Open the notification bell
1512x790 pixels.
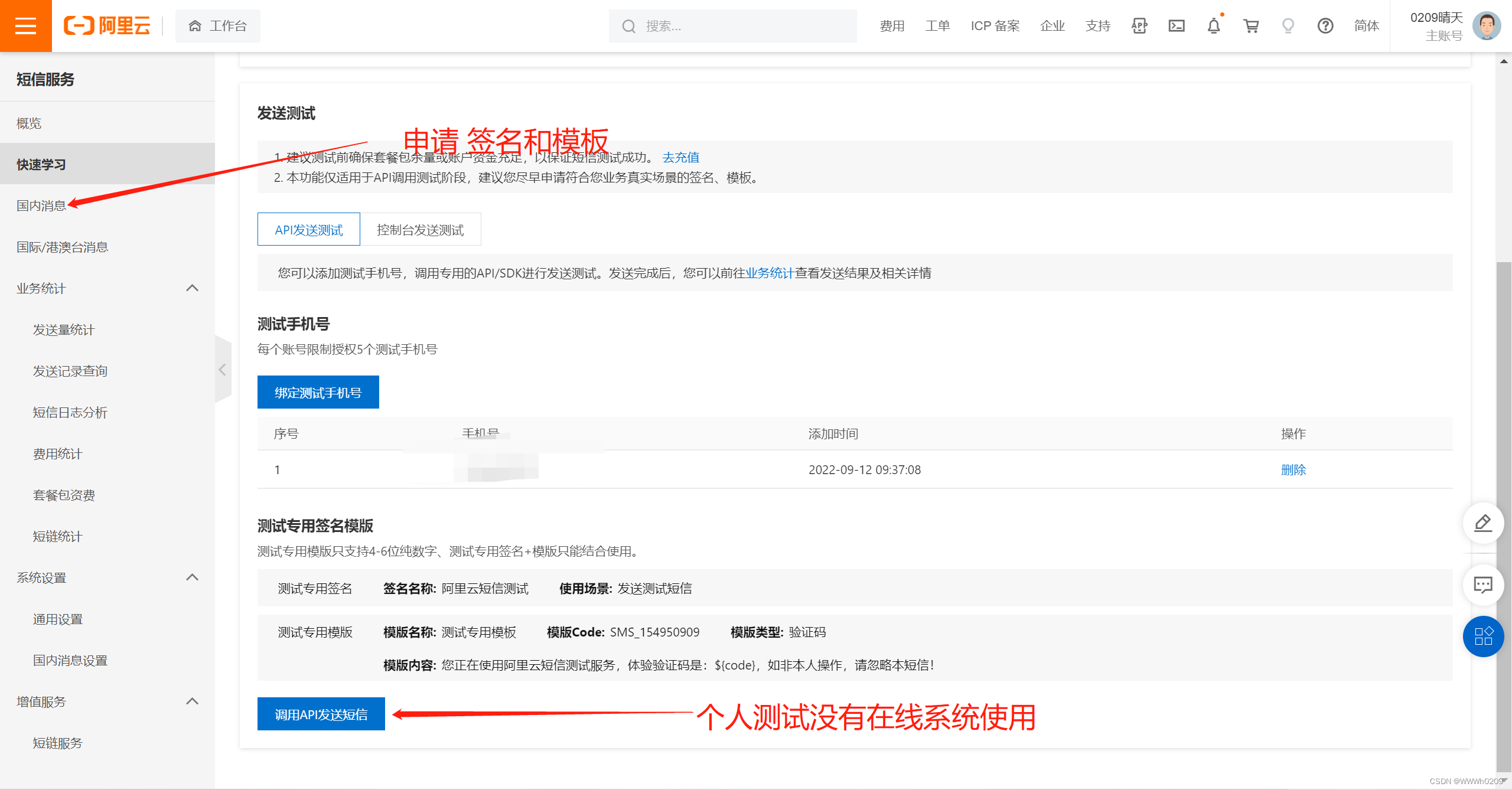point(1214,26)
